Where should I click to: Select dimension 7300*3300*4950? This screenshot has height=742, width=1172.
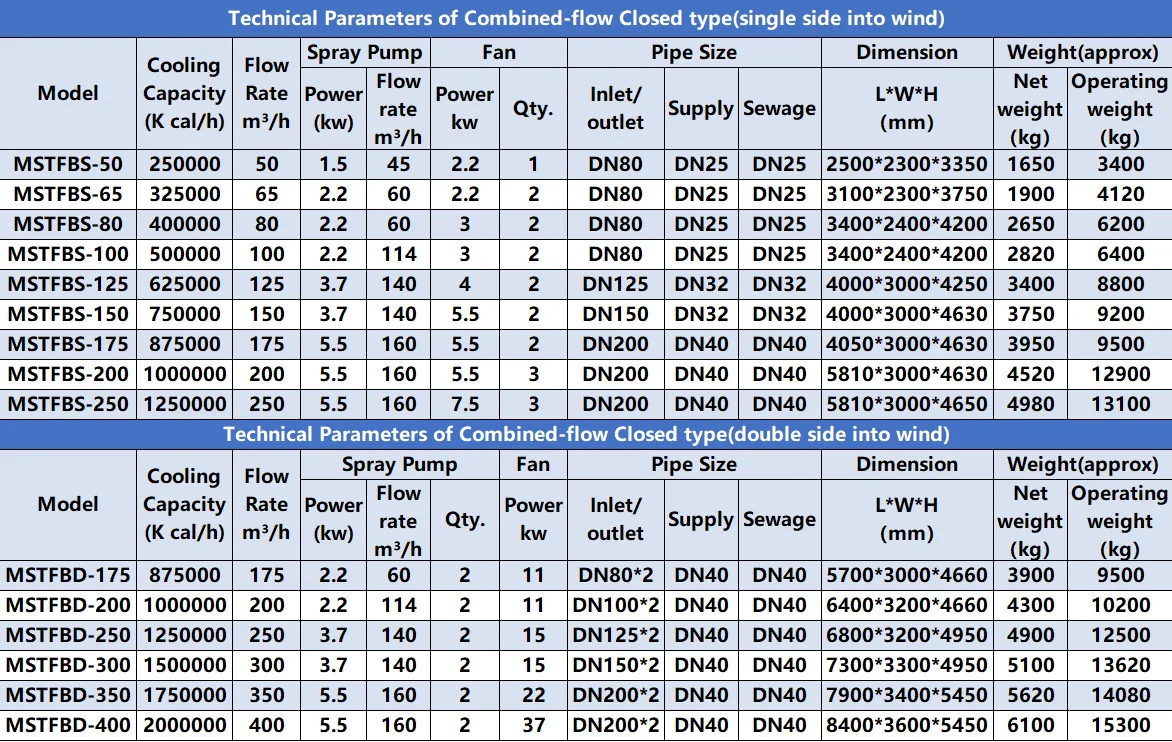(x=907, y=665)
